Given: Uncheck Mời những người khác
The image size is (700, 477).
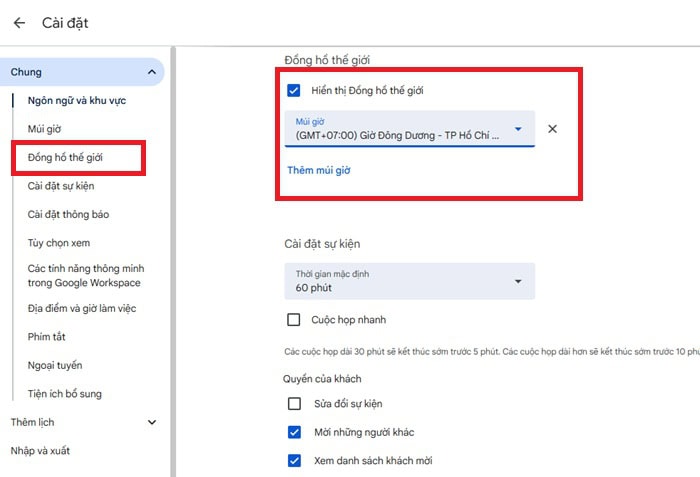Looking at the screenshot, I should pos(294,432).
